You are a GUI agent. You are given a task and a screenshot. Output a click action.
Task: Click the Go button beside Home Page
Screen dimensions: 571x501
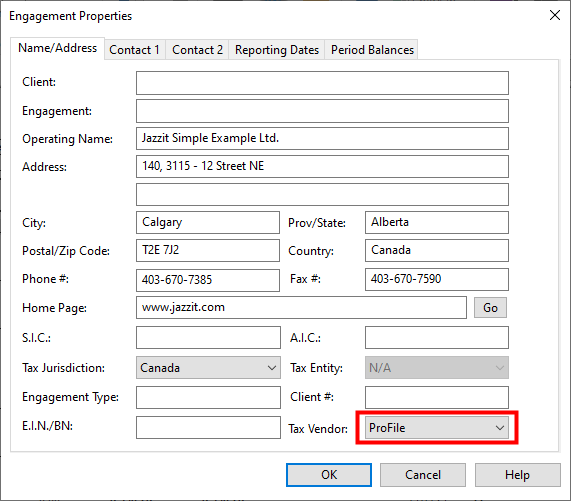tap(490, 308)
